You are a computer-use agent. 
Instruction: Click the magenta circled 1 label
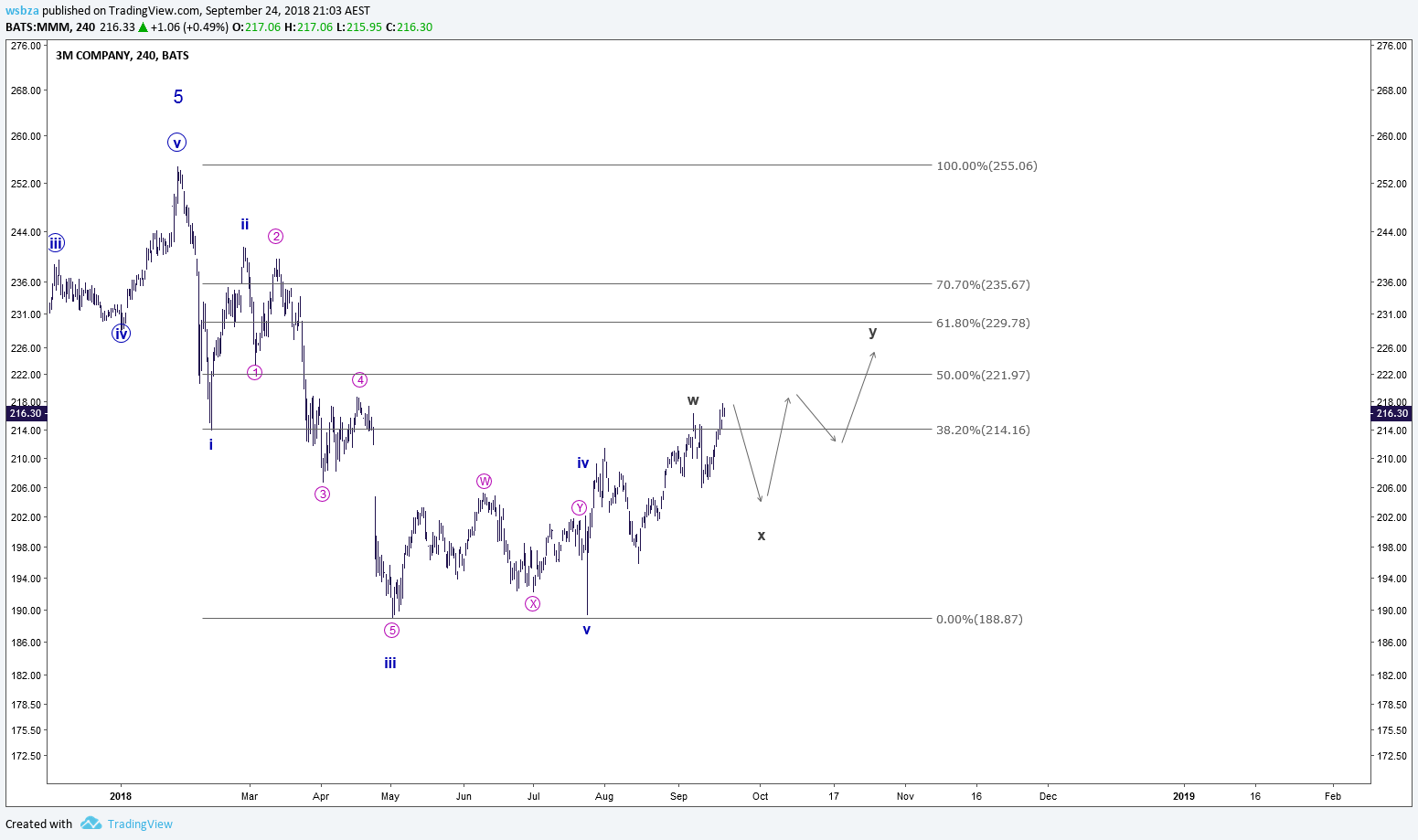[x=255, y=372]
